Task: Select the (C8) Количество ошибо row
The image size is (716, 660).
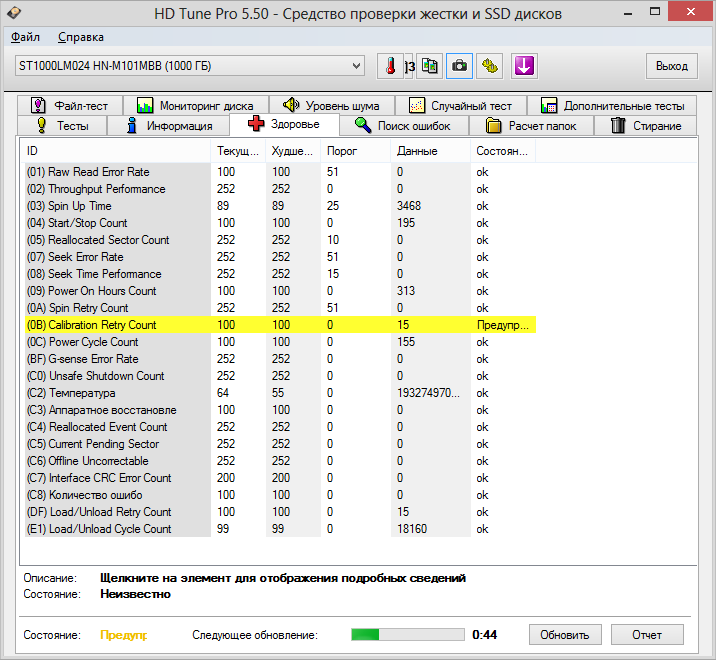Action: coord(280,495)
